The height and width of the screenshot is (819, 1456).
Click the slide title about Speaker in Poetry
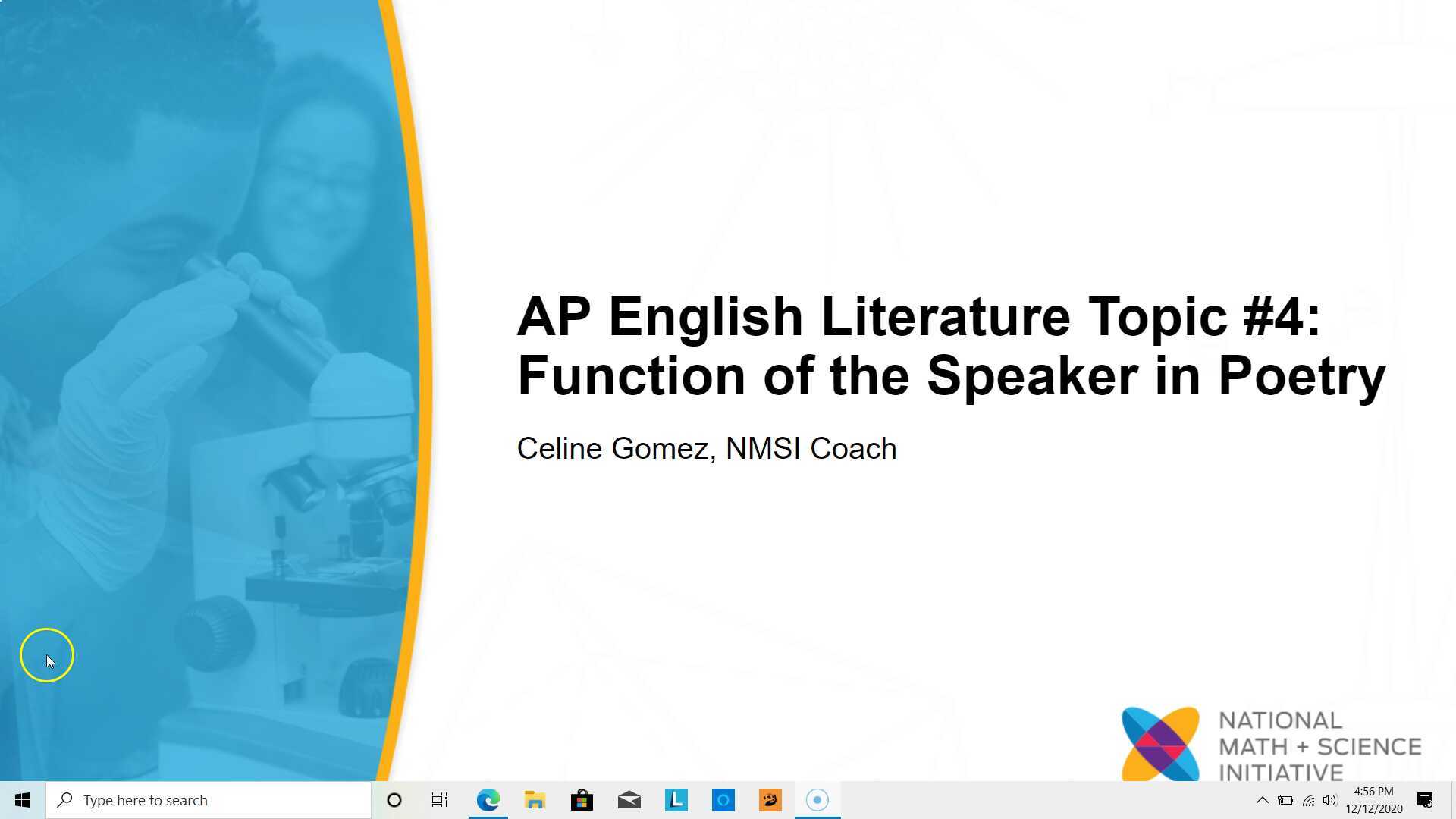coord(950,346)
